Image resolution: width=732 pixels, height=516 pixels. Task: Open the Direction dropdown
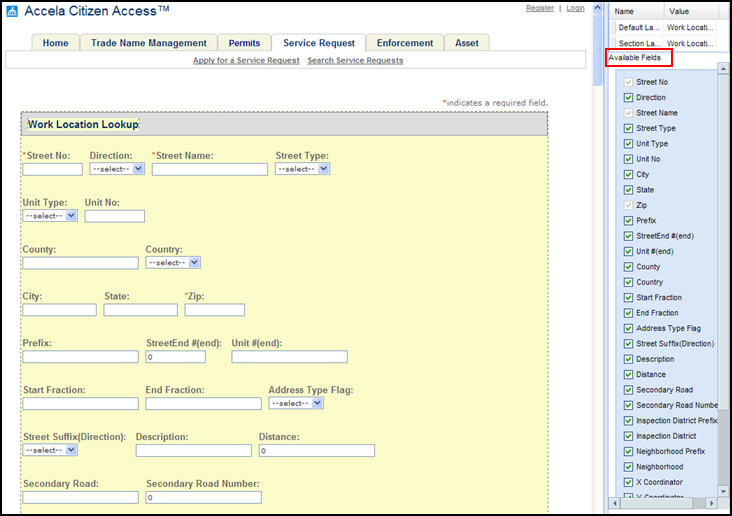tap(117, 169)
